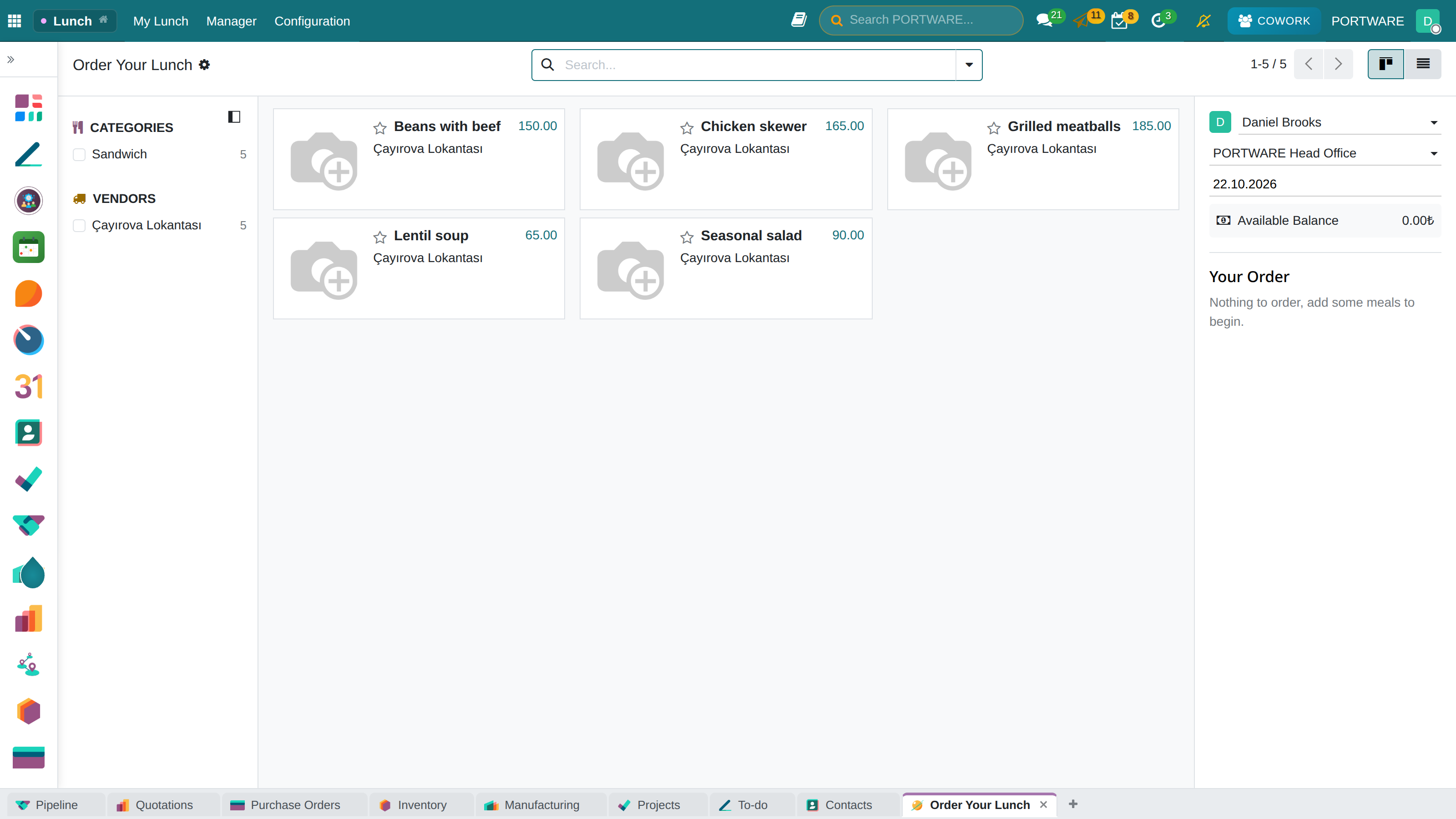Screen dimensions: 1456x819
Task: Open the knowledge book icon in top bar
Action: point(799,20)
